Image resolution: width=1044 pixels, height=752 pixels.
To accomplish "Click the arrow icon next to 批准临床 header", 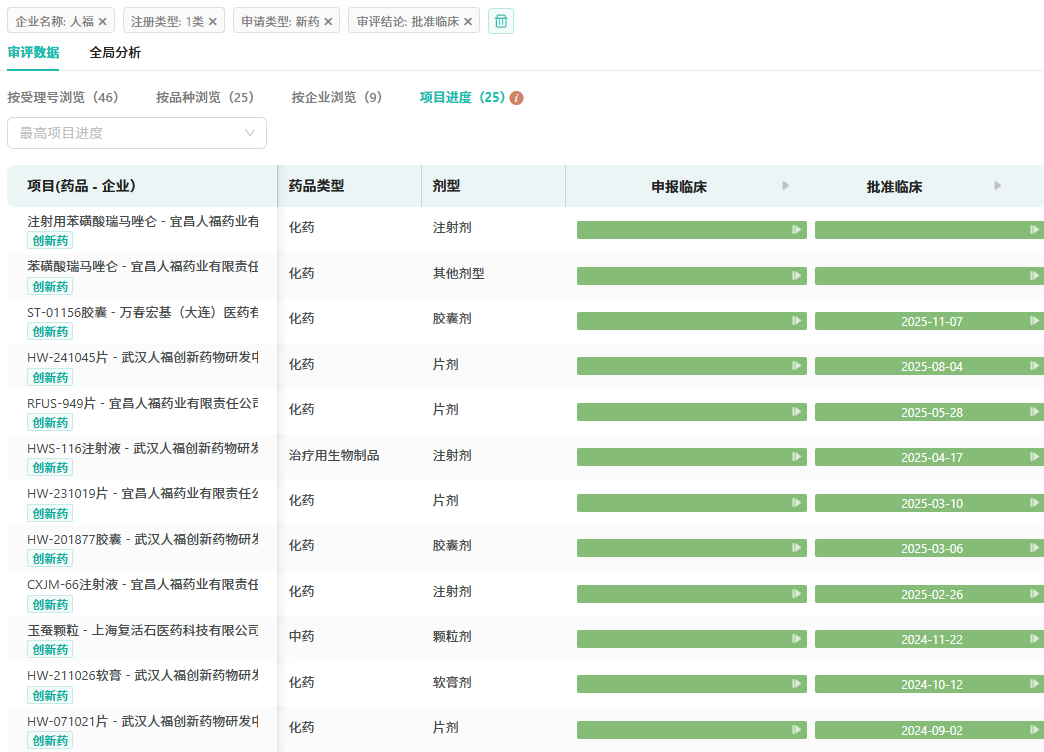I will [997, 186].
